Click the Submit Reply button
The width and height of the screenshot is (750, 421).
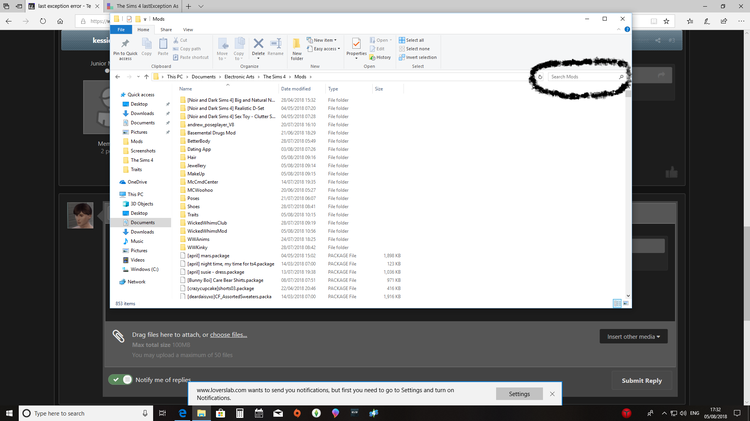(641, 381)
